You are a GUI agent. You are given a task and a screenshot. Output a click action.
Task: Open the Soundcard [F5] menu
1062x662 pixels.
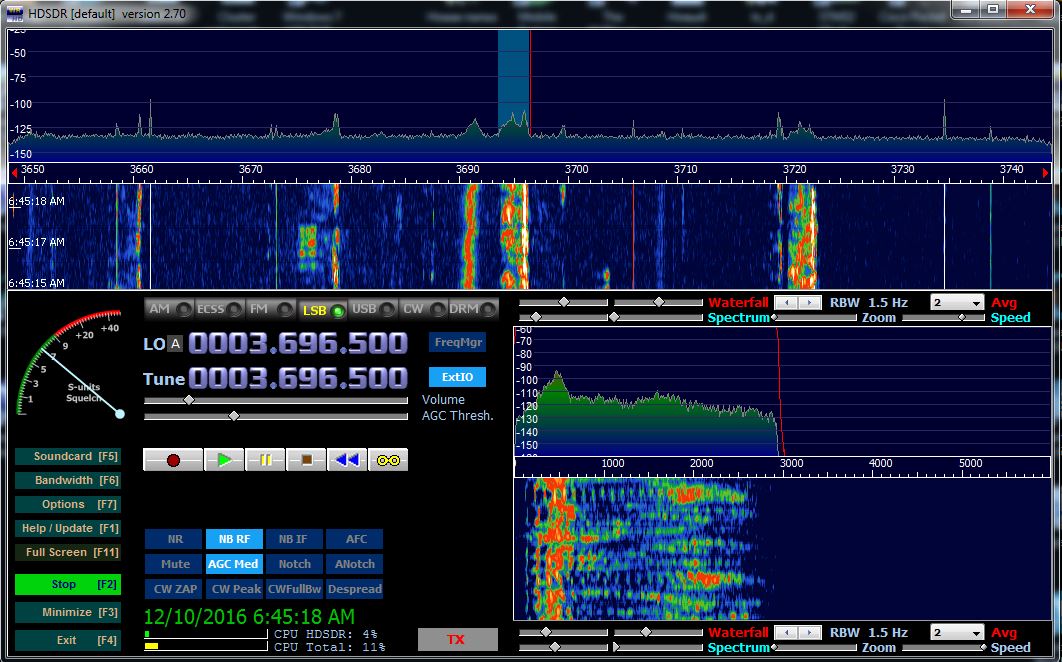[68, 457]
